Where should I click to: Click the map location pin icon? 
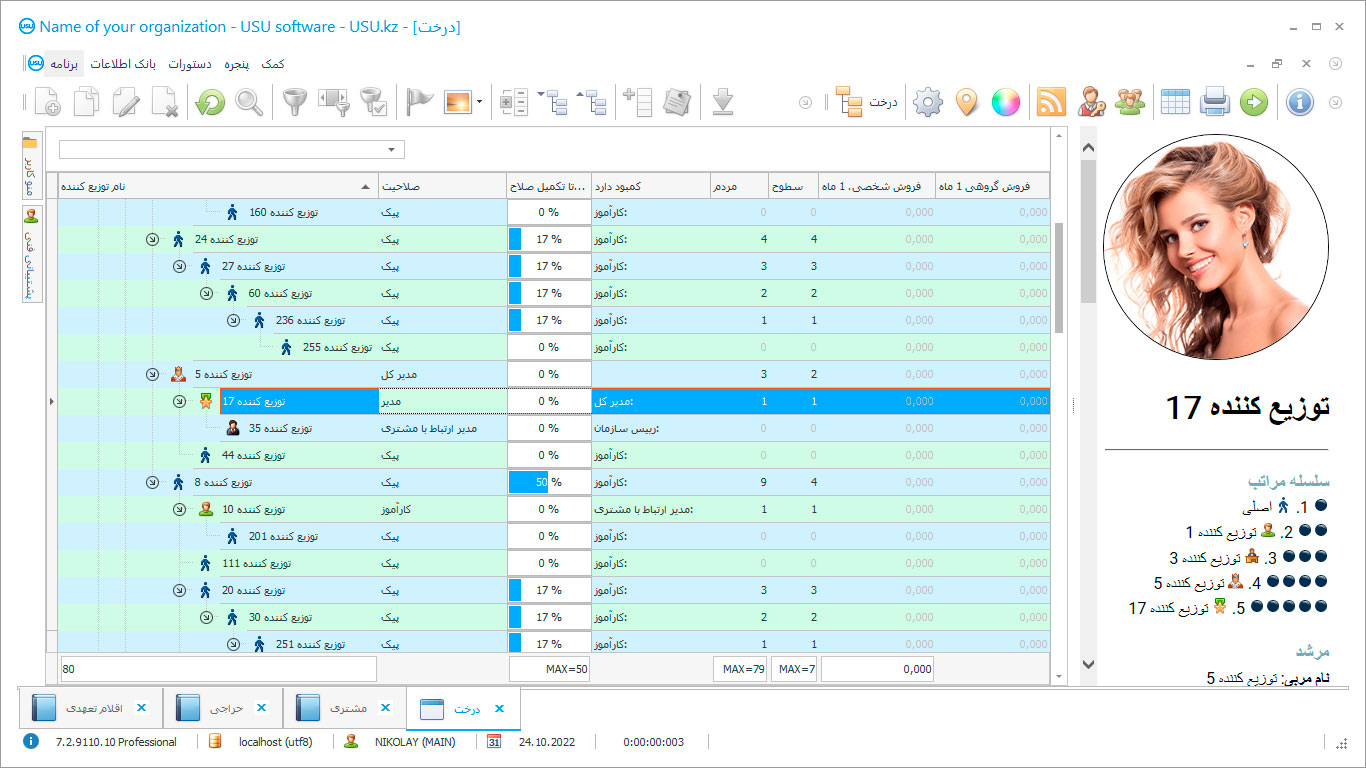click(966, 102)
